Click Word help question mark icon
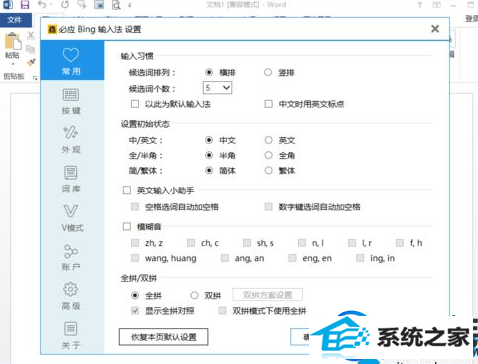 [420, 5]
